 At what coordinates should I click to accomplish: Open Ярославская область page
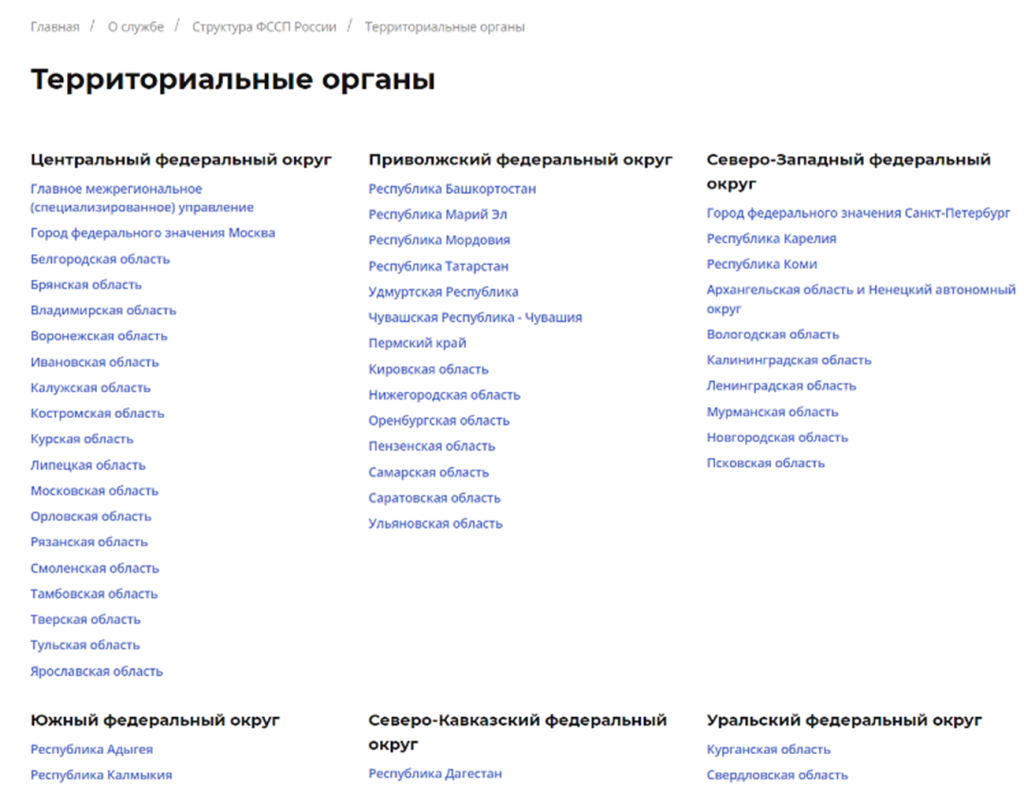click(96, 671)
